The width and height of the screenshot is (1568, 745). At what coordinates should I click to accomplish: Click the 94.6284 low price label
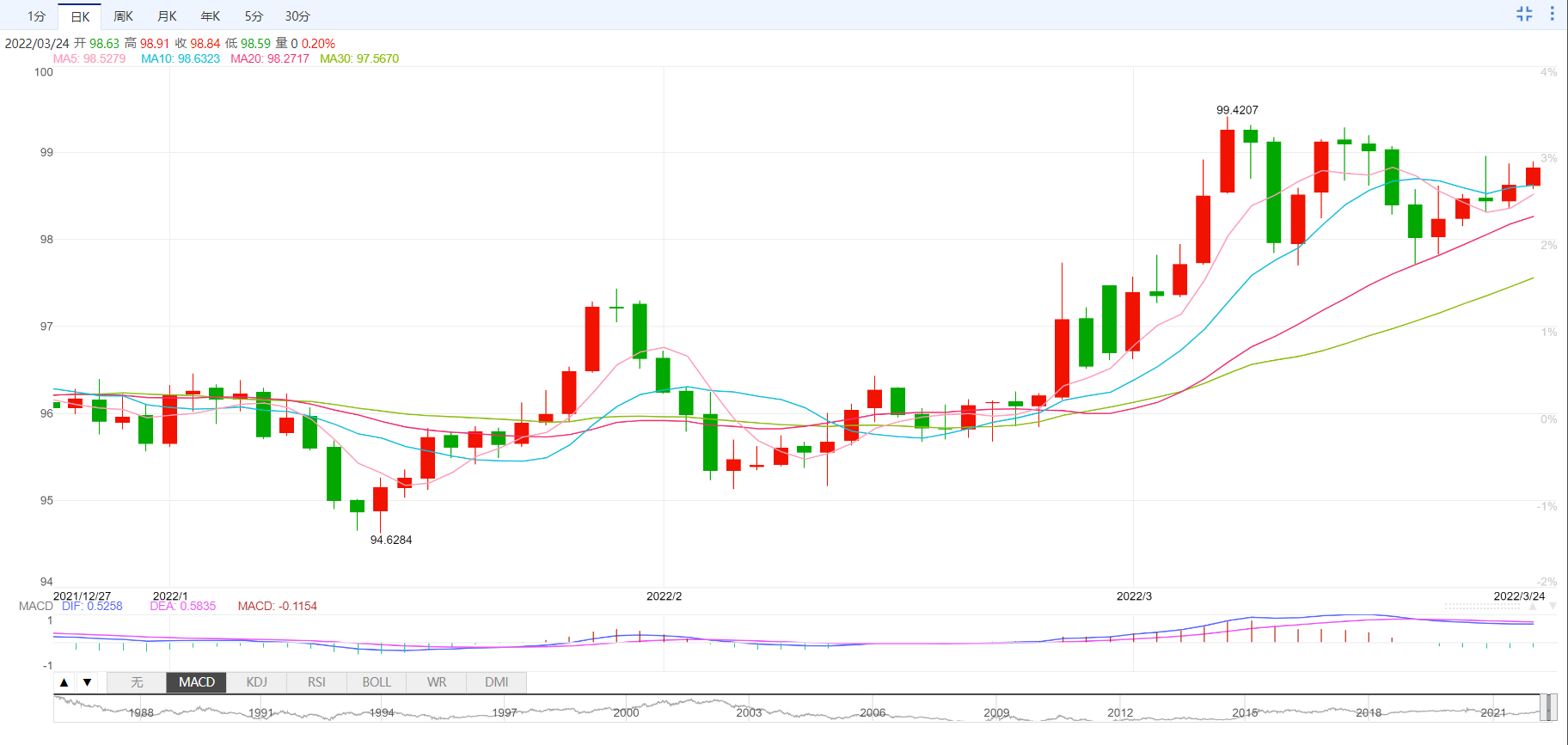(391, 540)
